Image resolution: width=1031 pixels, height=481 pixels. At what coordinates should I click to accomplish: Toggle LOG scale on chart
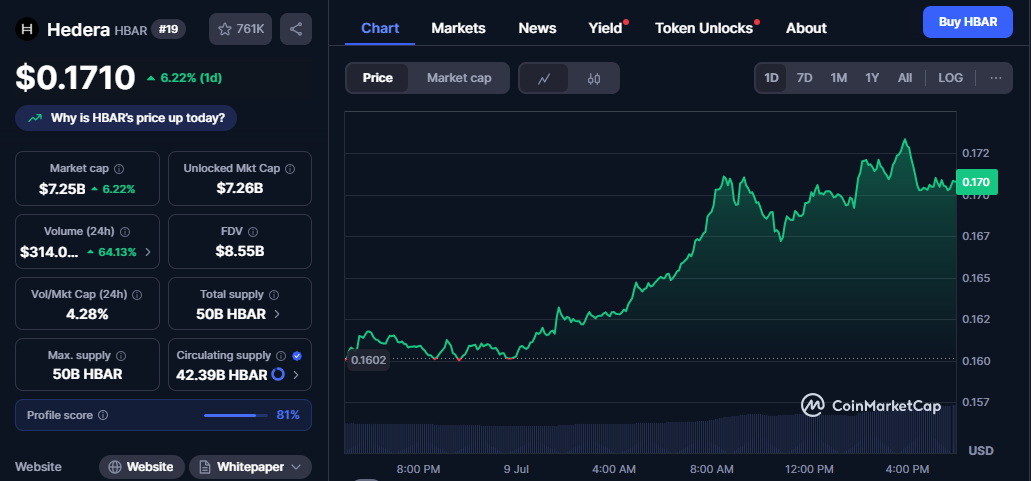[x=950, y=78]
